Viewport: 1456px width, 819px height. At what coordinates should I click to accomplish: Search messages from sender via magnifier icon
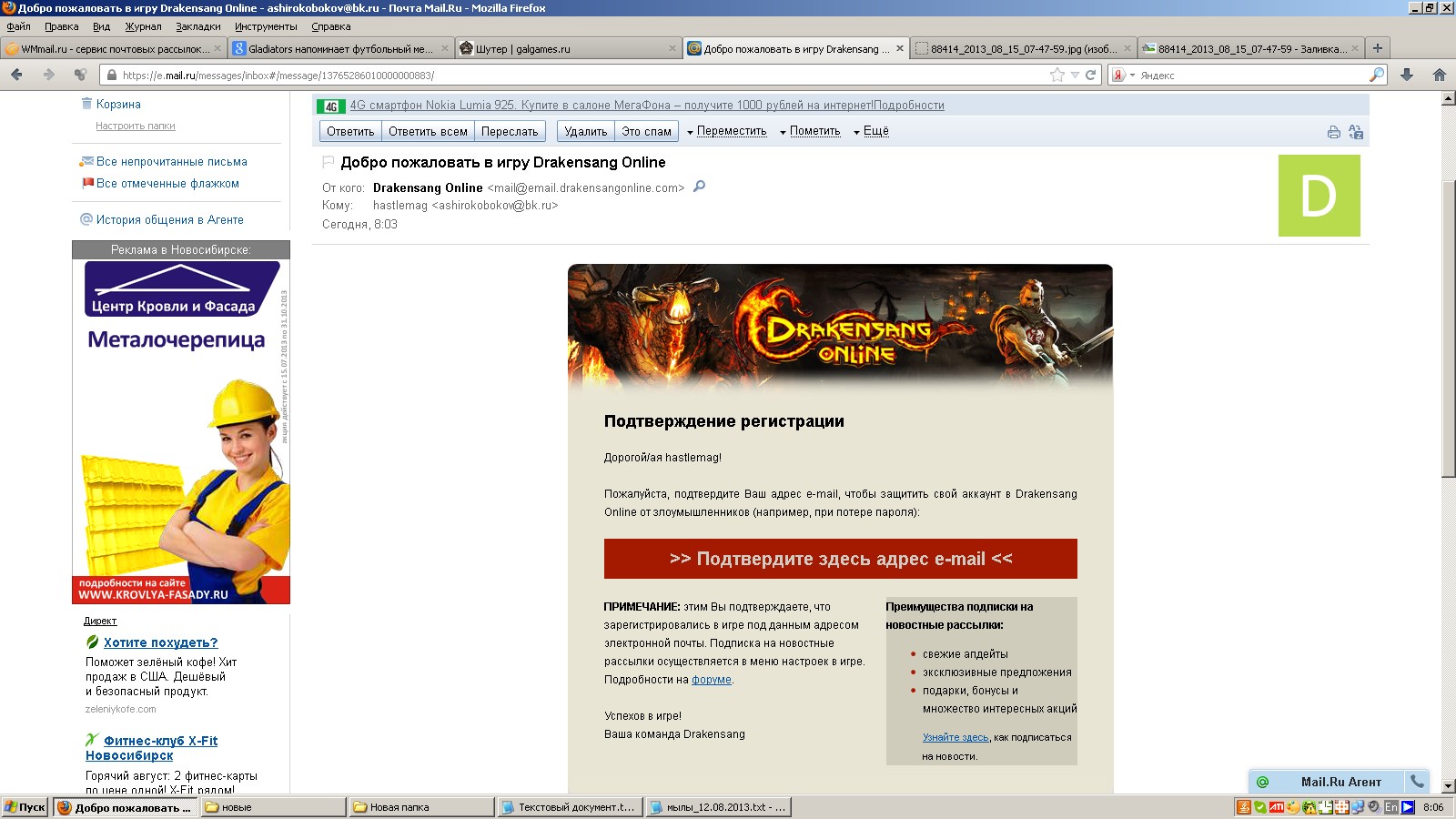click(699, 187)
